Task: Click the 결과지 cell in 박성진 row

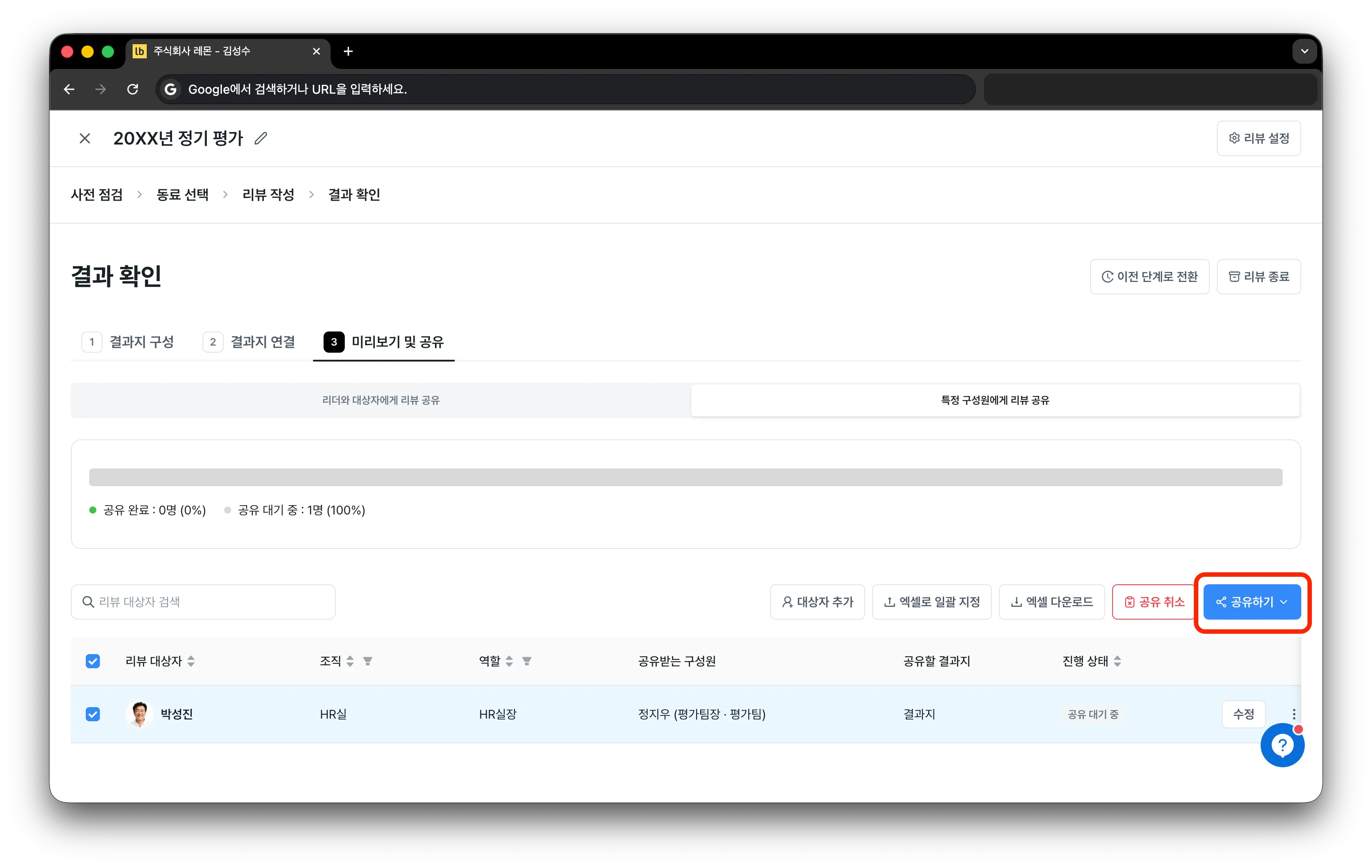Action: (x=918, y=714)
